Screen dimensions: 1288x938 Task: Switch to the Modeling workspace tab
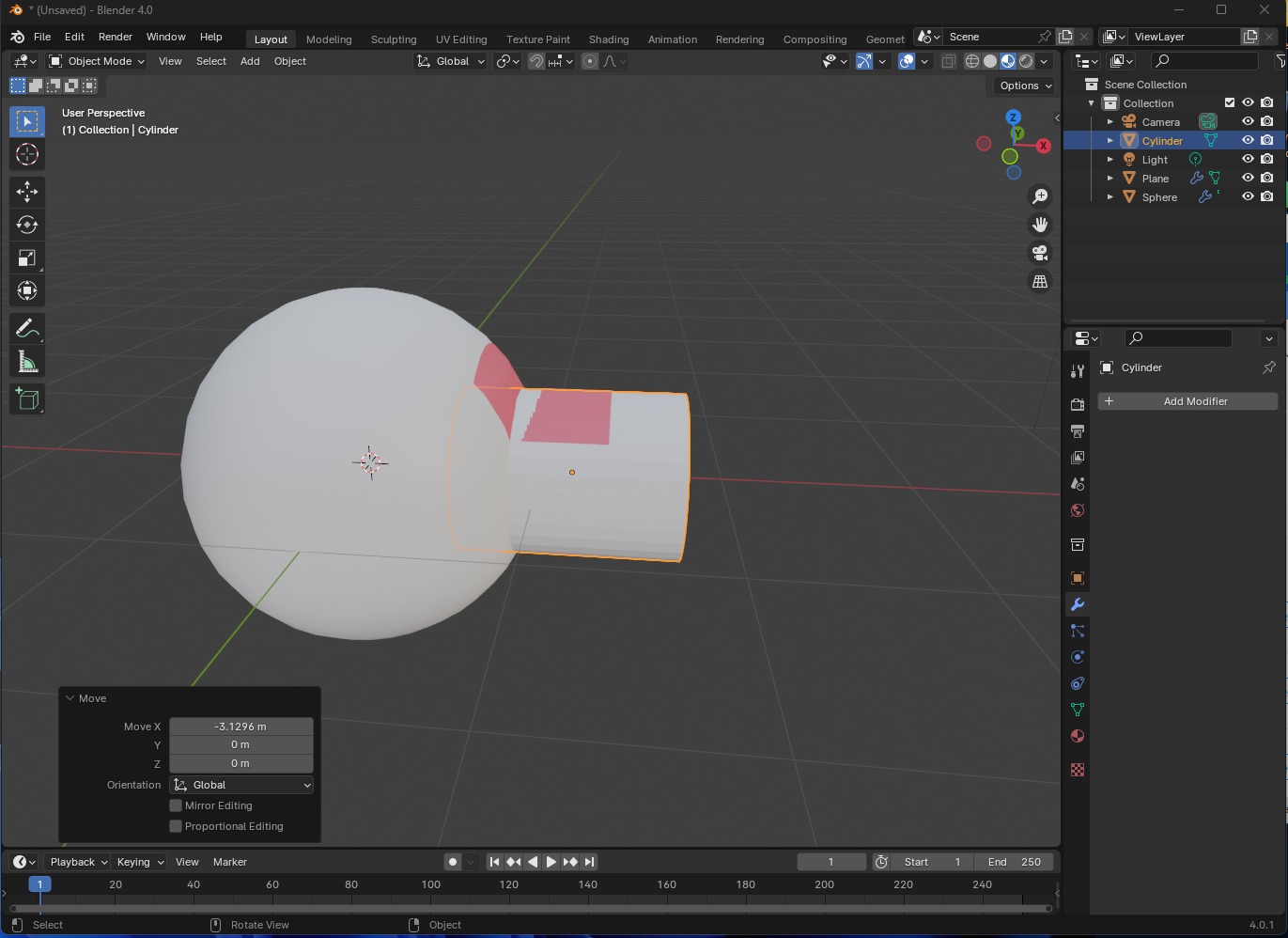[x=329, y=39]
